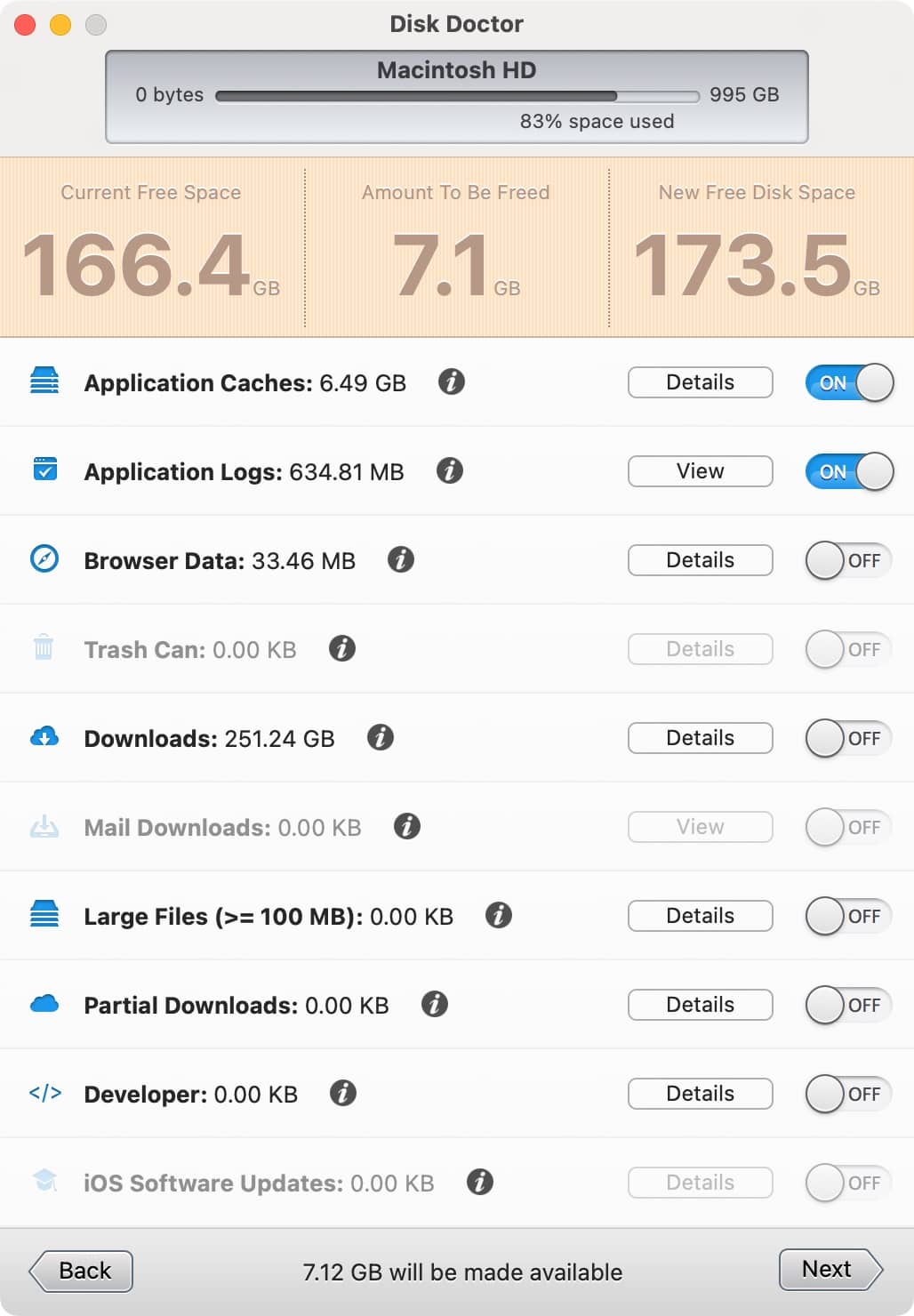914x1316 pixels.
Task: Click the Browser Data: 33.46 MB label
Action: click(220, 561)
